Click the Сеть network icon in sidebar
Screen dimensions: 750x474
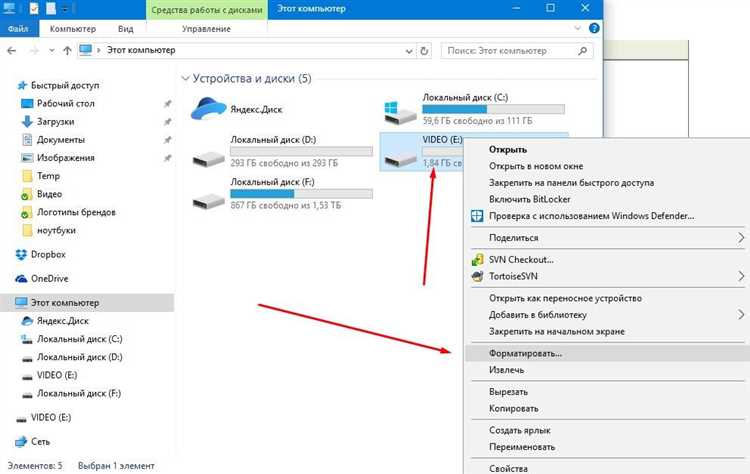[22, 441]
